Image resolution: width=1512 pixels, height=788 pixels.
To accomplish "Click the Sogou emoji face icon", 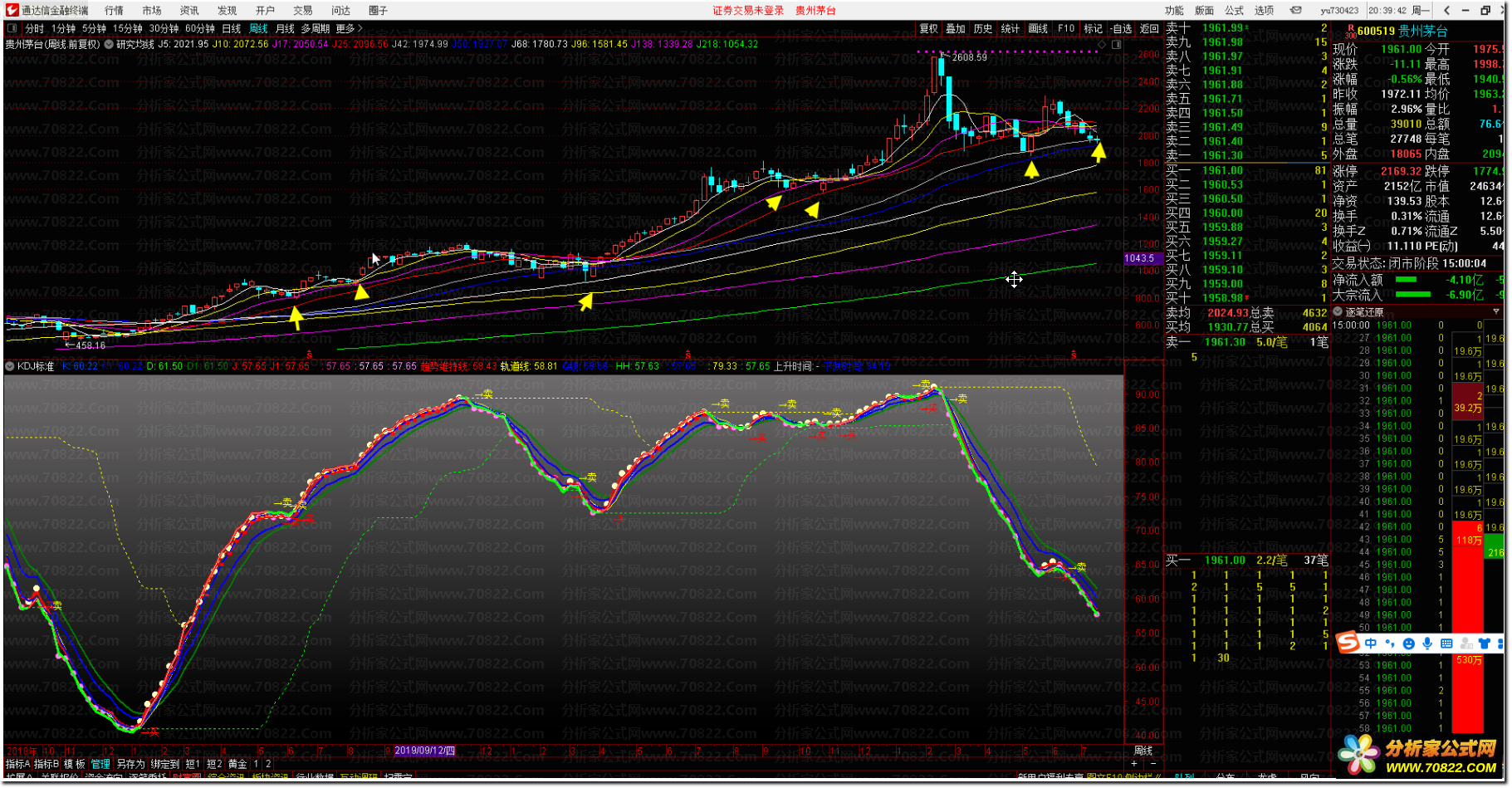I will click(1408, 644).
